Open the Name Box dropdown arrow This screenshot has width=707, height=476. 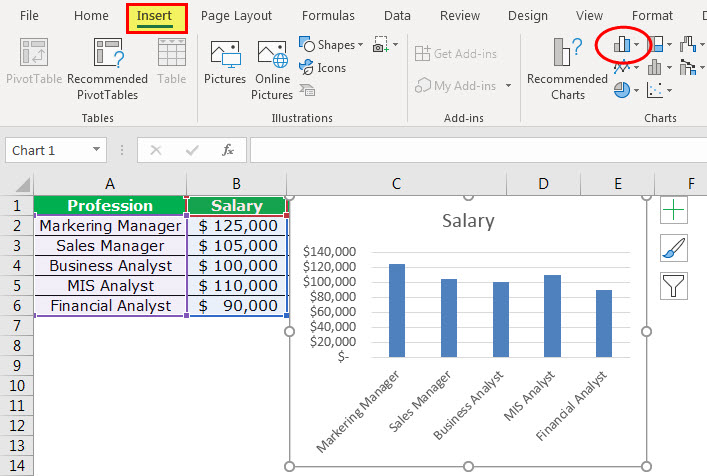click(x=96, y=150)
